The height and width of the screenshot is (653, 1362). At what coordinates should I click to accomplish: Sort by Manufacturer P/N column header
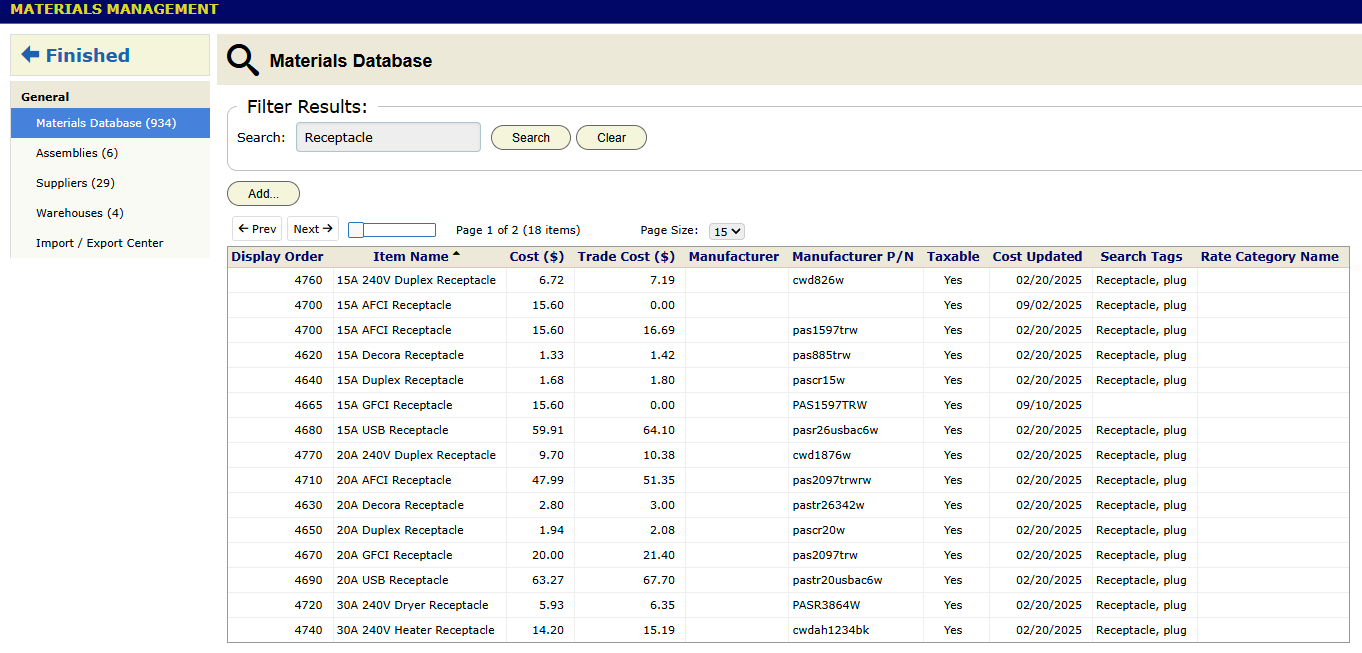coord(853,257)
